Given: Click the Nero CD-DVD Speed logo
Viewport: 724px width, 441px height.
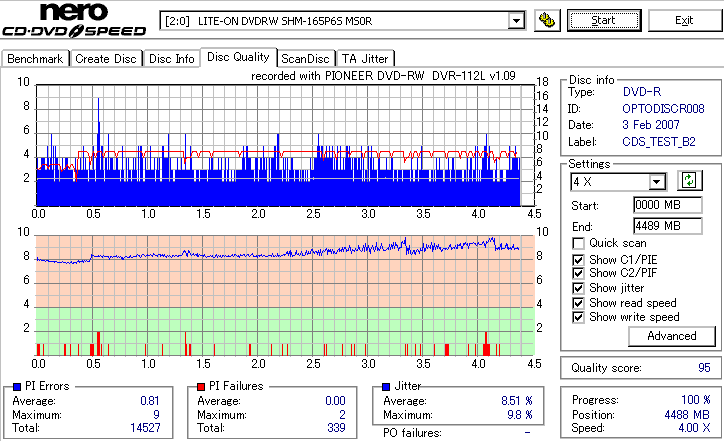Looking at the screenshot, I should 74,20.
